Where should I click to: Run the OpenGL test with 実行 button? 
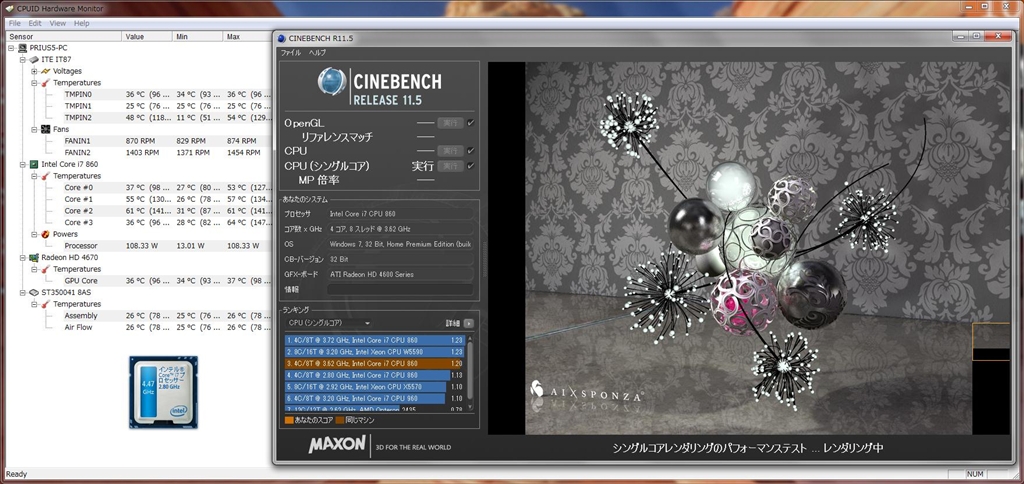pos(451,123)
